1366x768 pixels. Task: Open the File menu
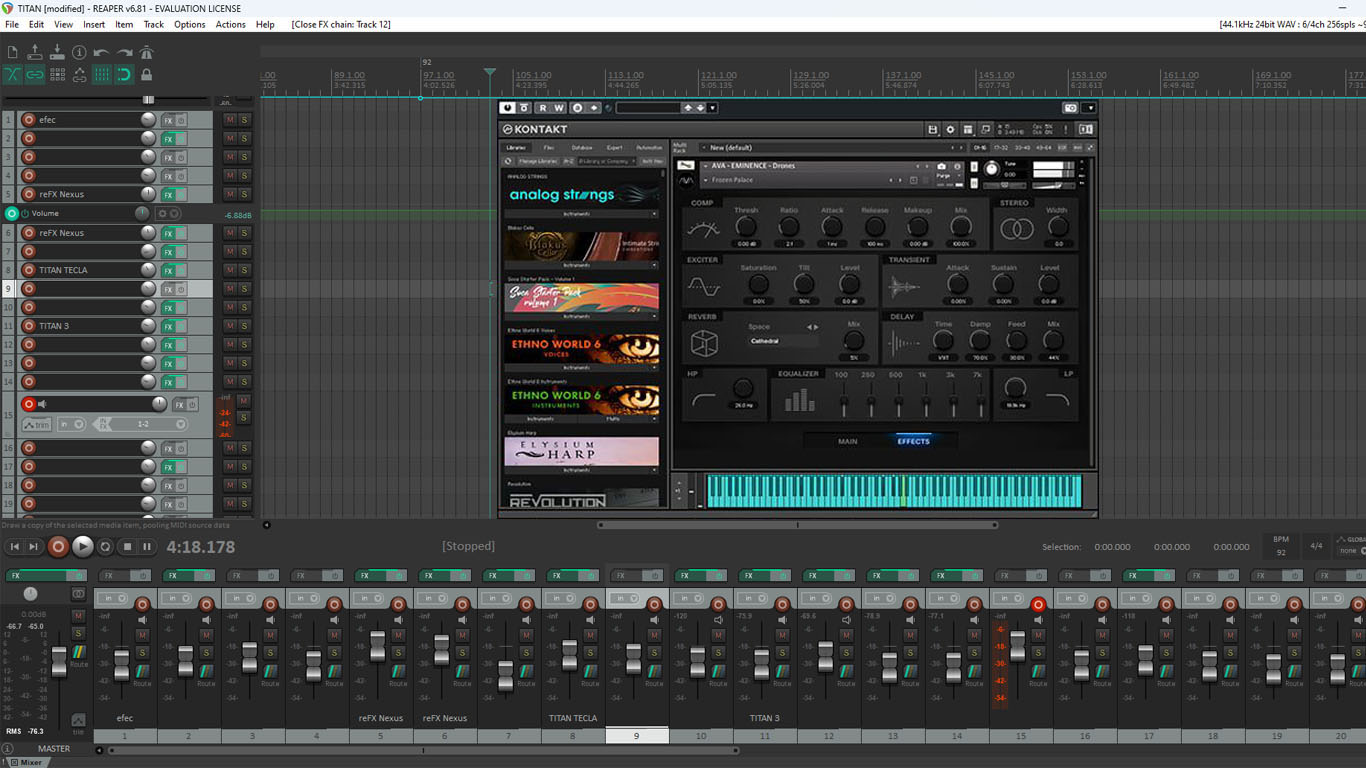coord(12,24)
